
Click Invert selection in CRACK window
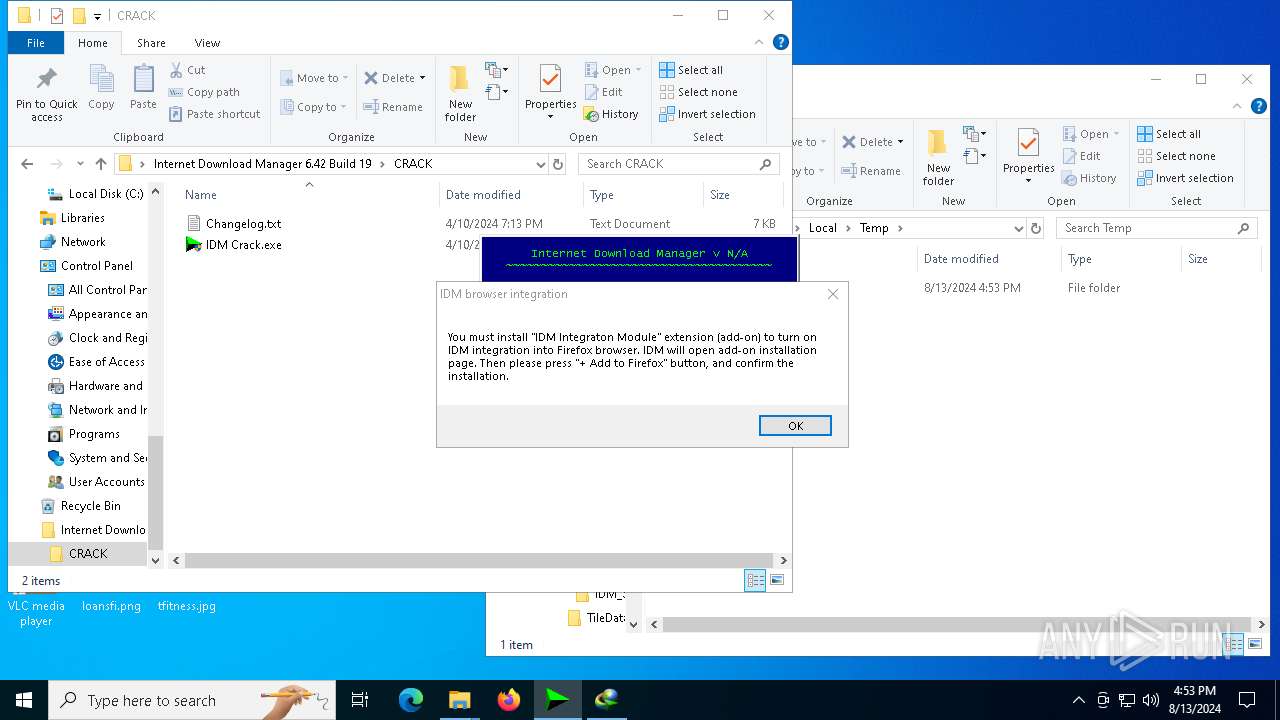tap(707, 114)
